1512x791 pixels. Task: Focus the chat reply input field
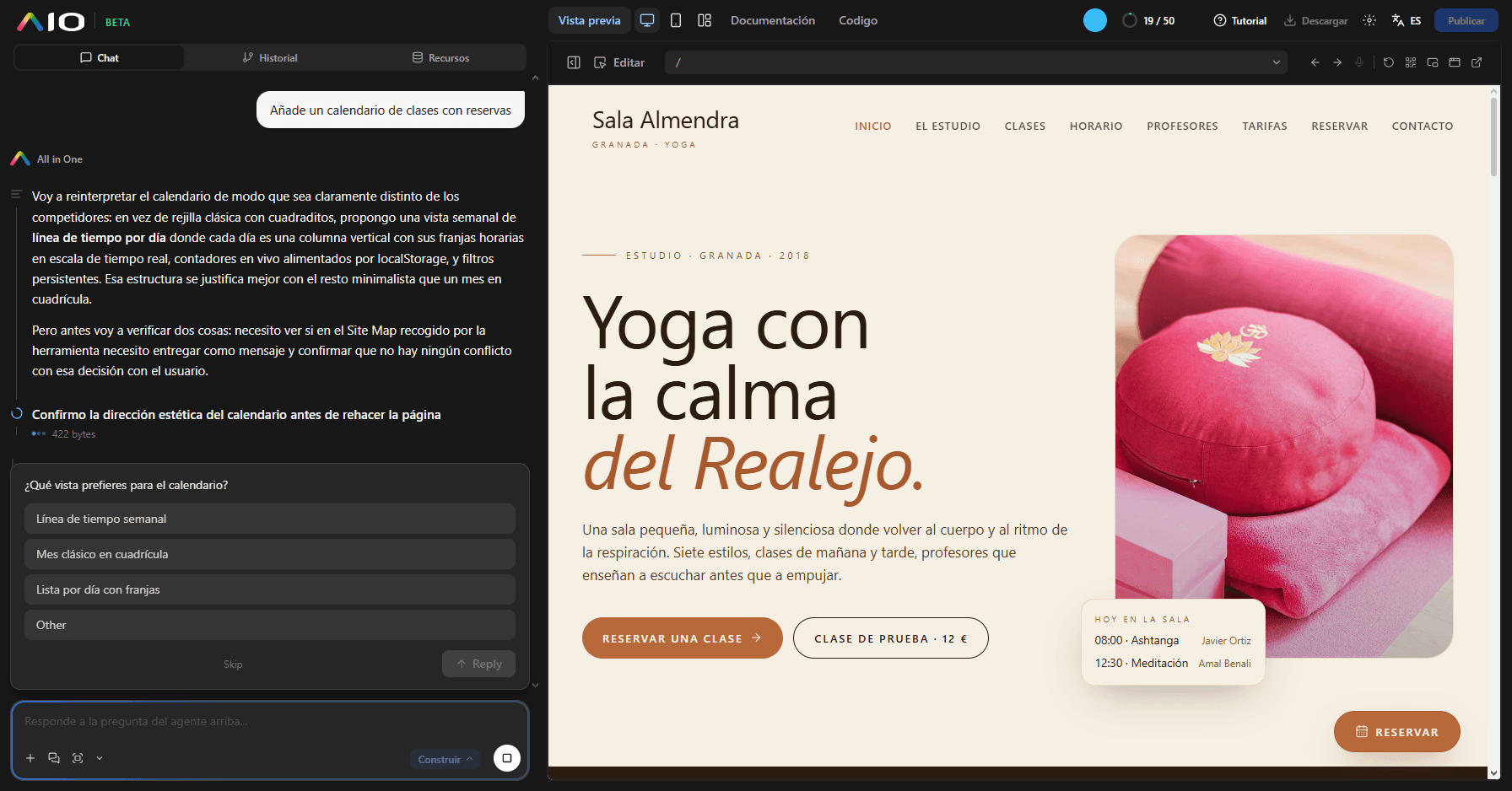(270, 722)
